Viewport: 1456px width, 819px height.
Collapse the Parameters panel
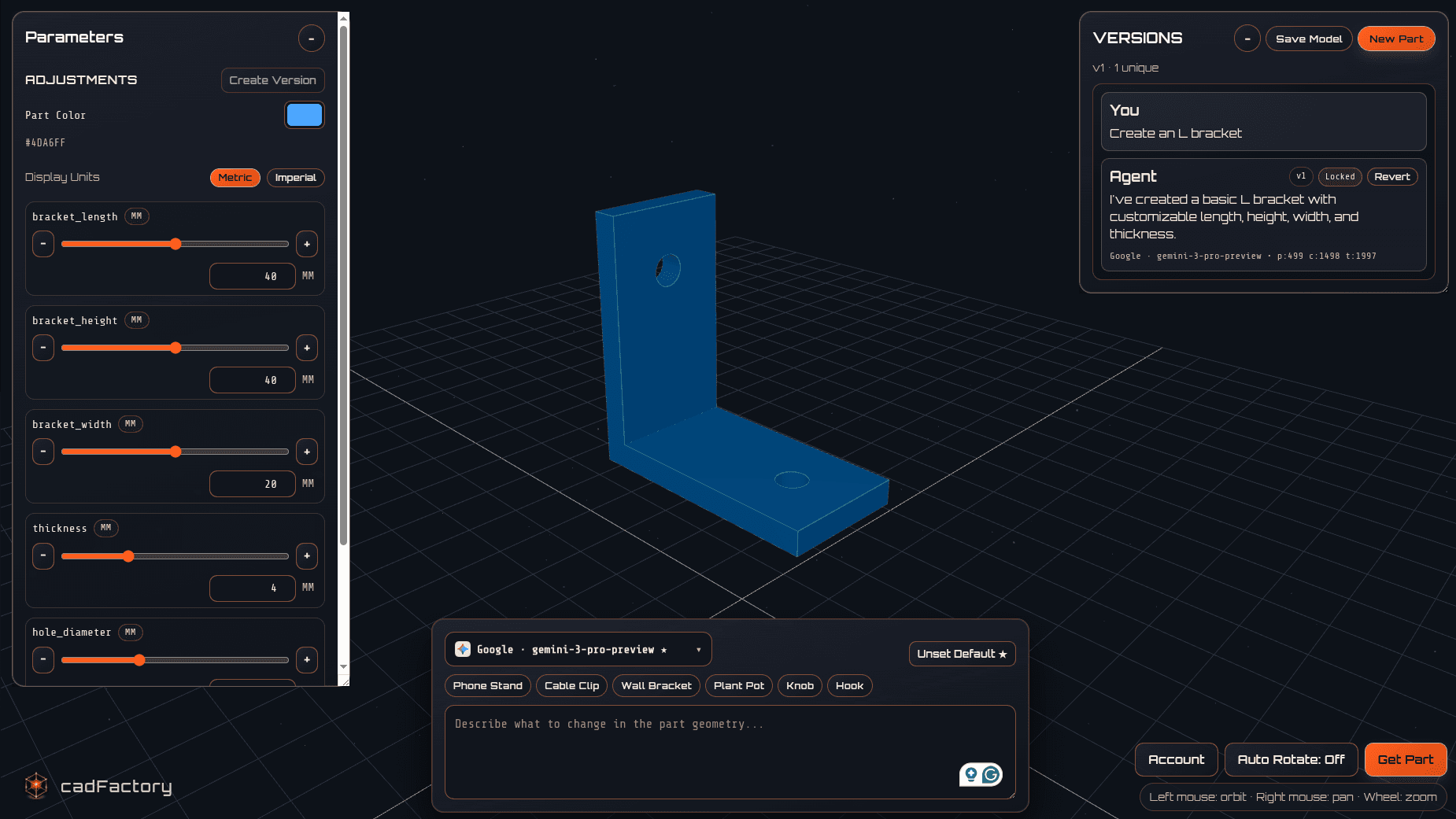click(x=312, y=38)
